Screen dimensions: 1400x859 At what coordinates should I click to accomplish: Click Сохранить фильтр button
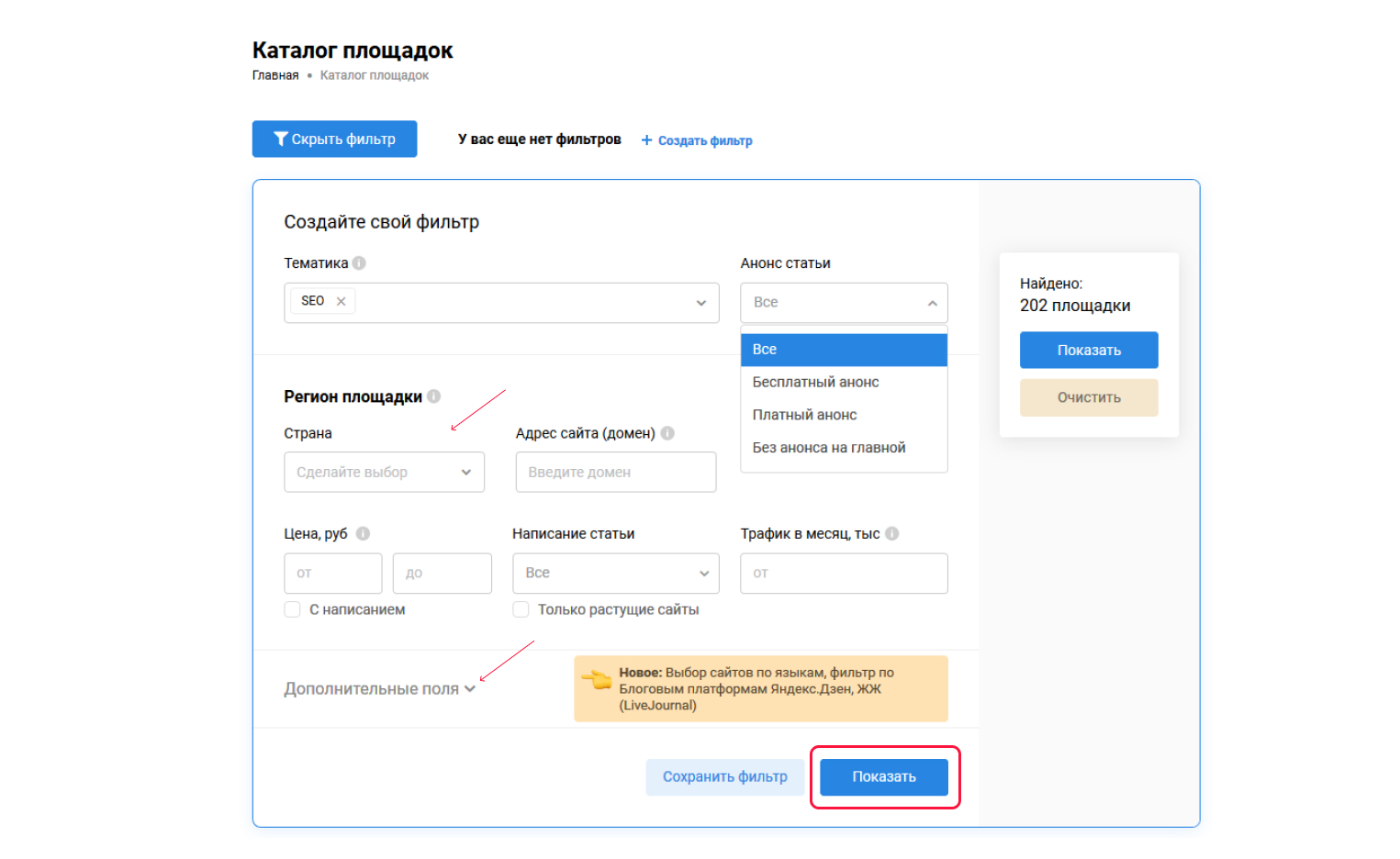tap(724, 776)
